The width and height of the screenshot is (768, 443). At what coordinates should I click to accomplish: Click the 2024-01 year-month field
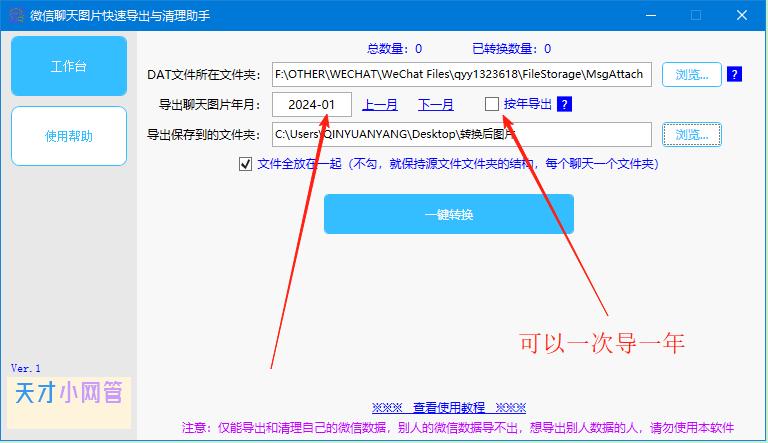point(312,104)
